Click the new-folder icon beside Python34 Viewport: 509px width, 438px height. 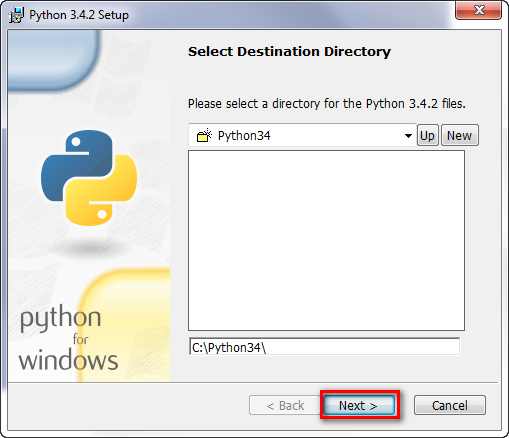click(204, 135)
